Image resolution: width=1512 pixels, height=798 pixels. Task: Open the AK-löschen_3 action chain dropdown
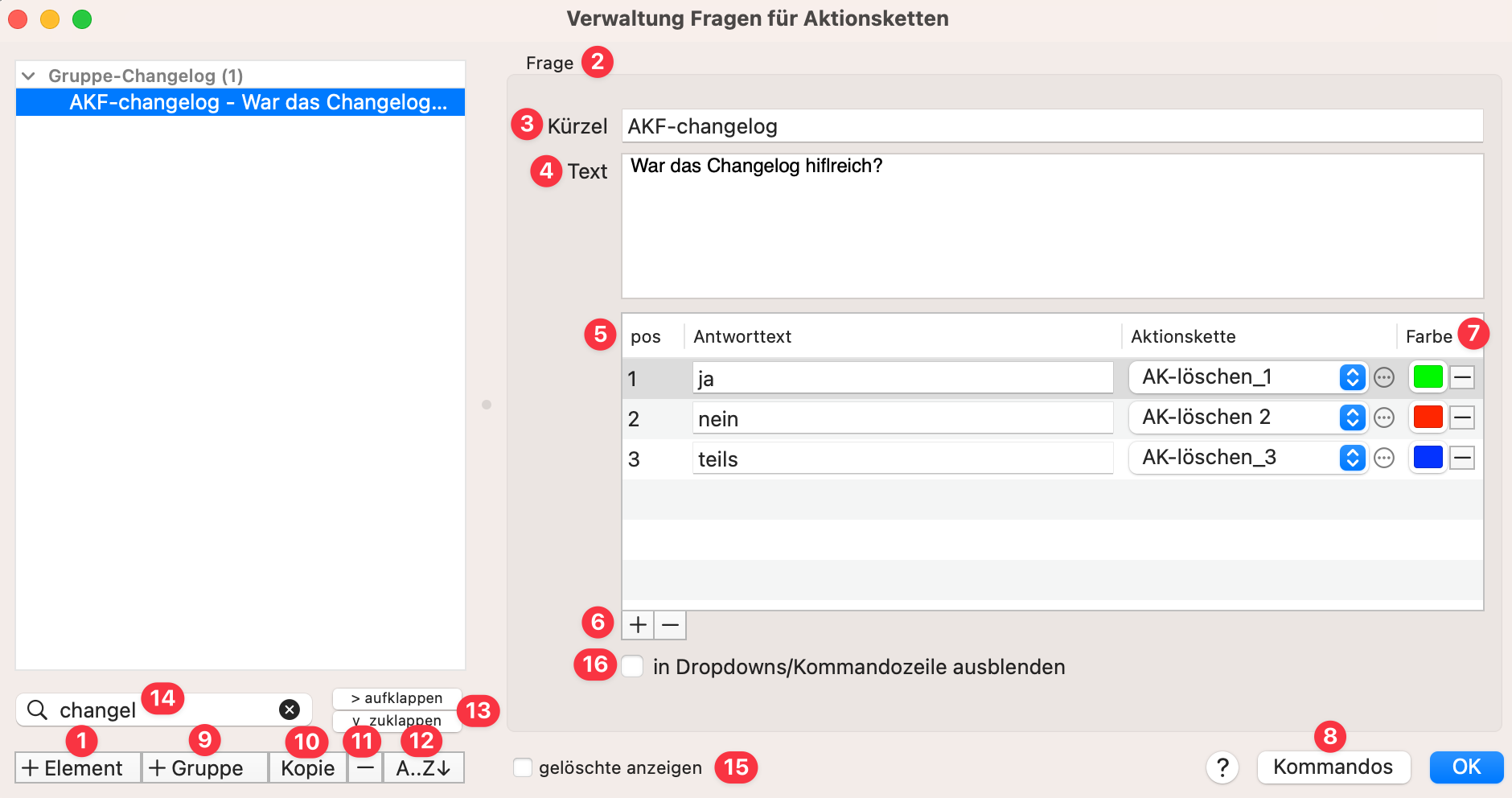coord(1247,458)
